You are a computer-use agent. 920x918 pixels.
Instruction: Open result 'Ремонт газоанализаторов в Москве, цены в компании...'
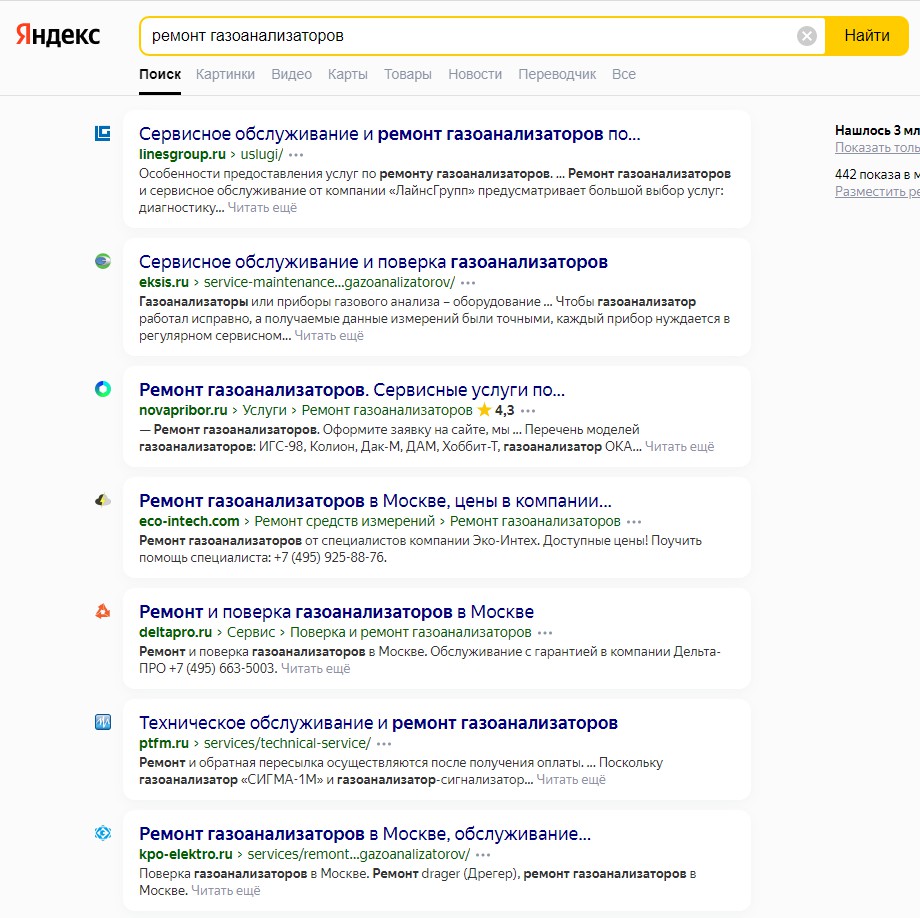375,501
